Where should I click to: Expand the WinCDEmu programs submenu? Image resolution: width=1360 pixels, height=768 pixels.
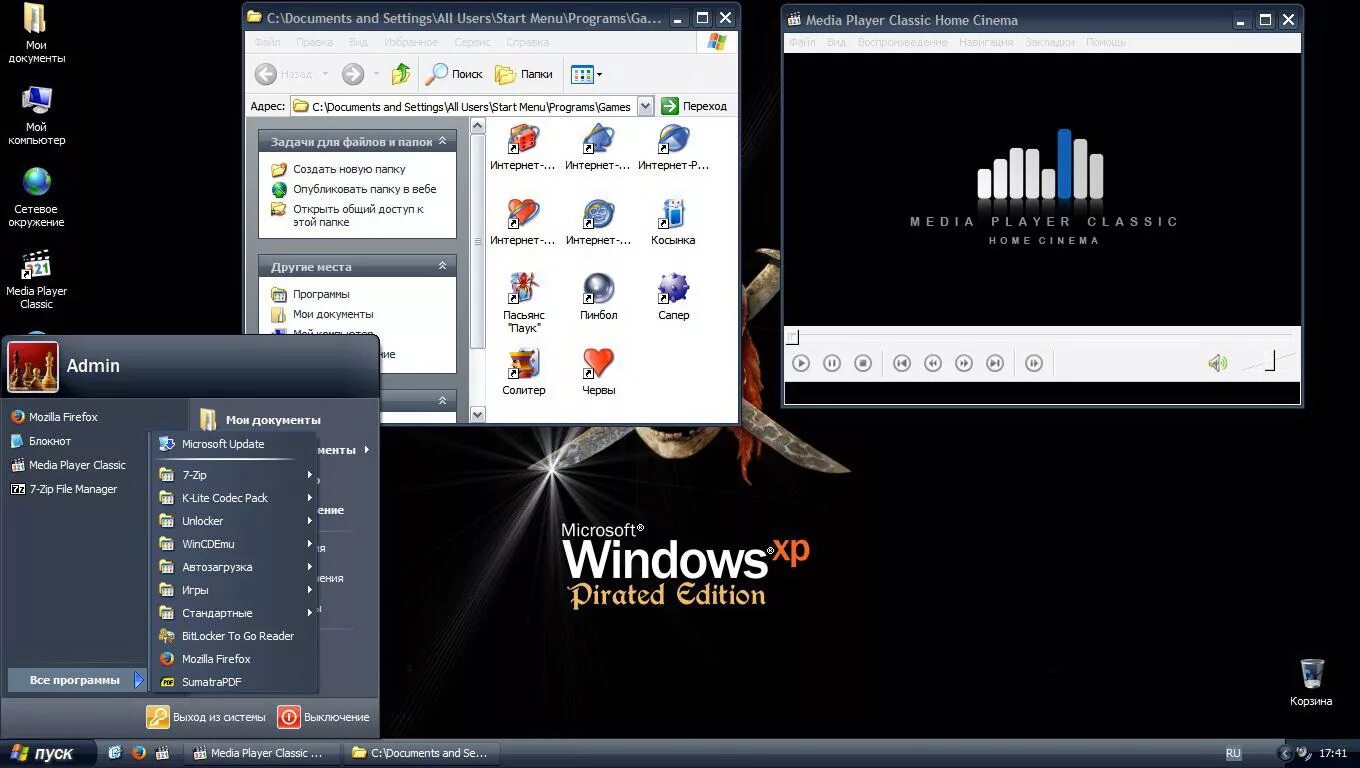pos(235,544)
